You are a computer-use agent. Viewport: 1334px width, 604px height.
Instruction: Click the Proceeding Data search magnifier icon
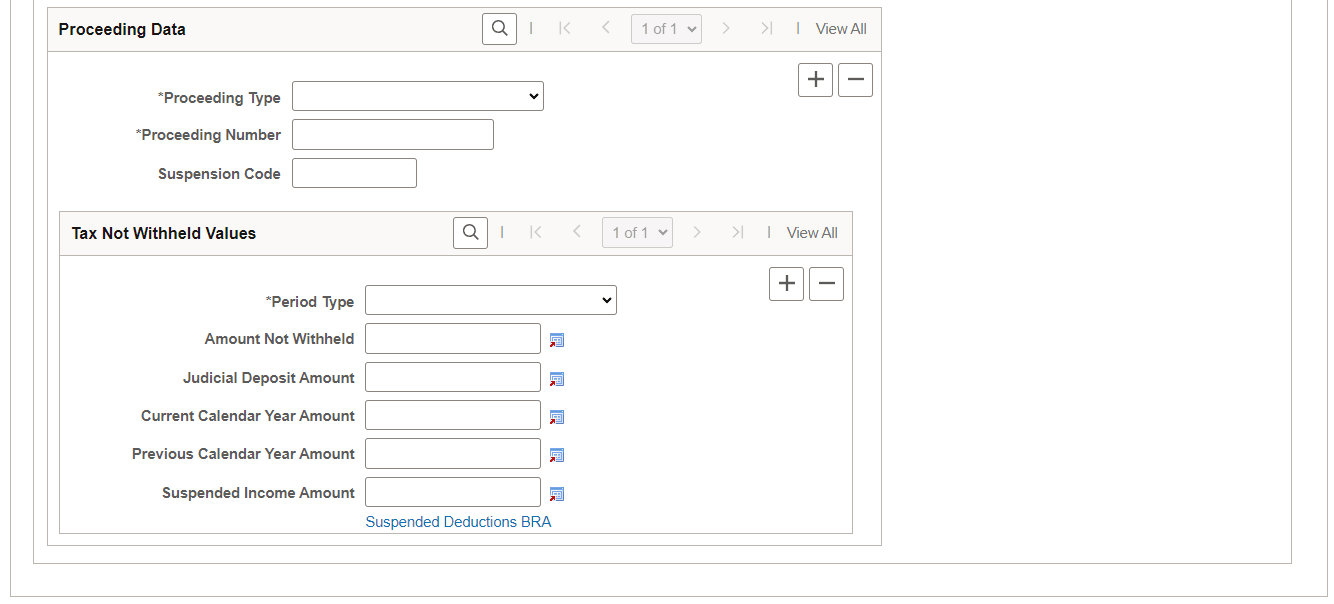[x=500, y=29]
